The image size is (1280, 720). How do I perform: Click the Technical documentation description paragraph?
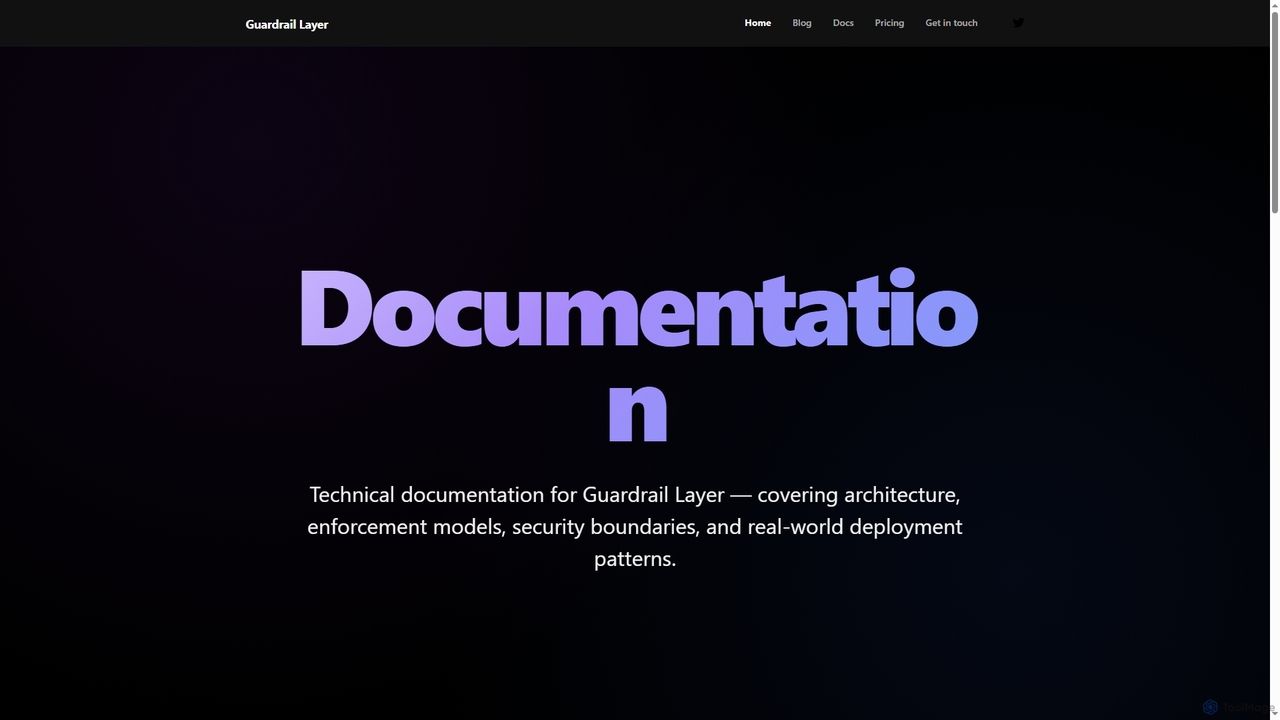click(635, 526)
